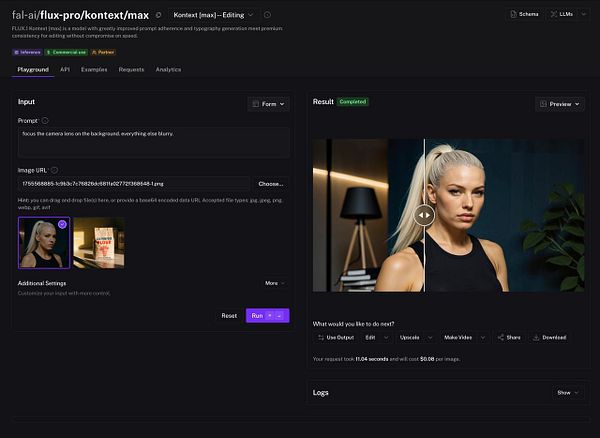
Task: Click the info icon beside the model selector
Action: click(x=267, y=15)
